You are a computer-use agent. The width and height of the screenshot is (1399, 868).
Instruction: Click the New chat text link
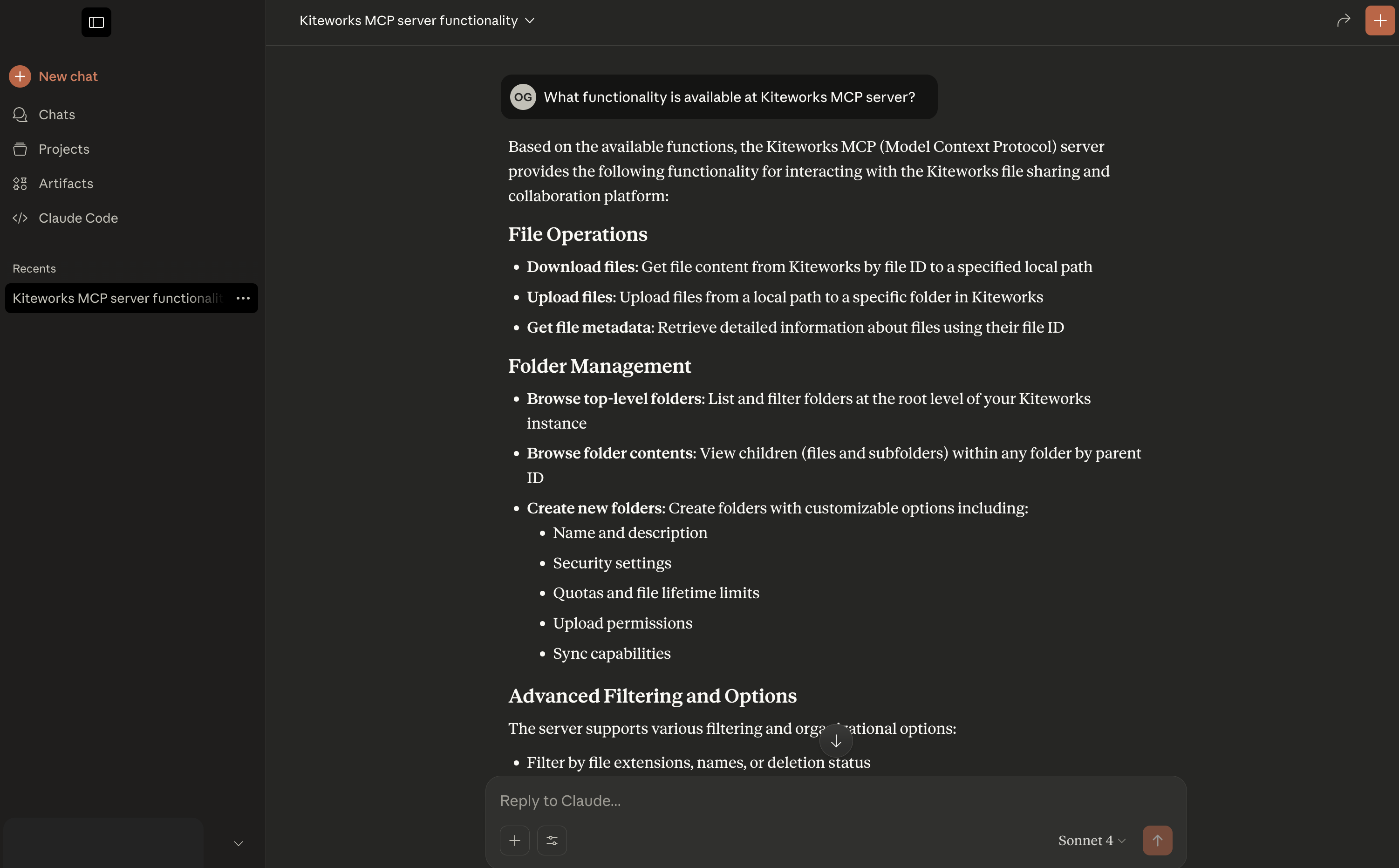coord(68,76)
